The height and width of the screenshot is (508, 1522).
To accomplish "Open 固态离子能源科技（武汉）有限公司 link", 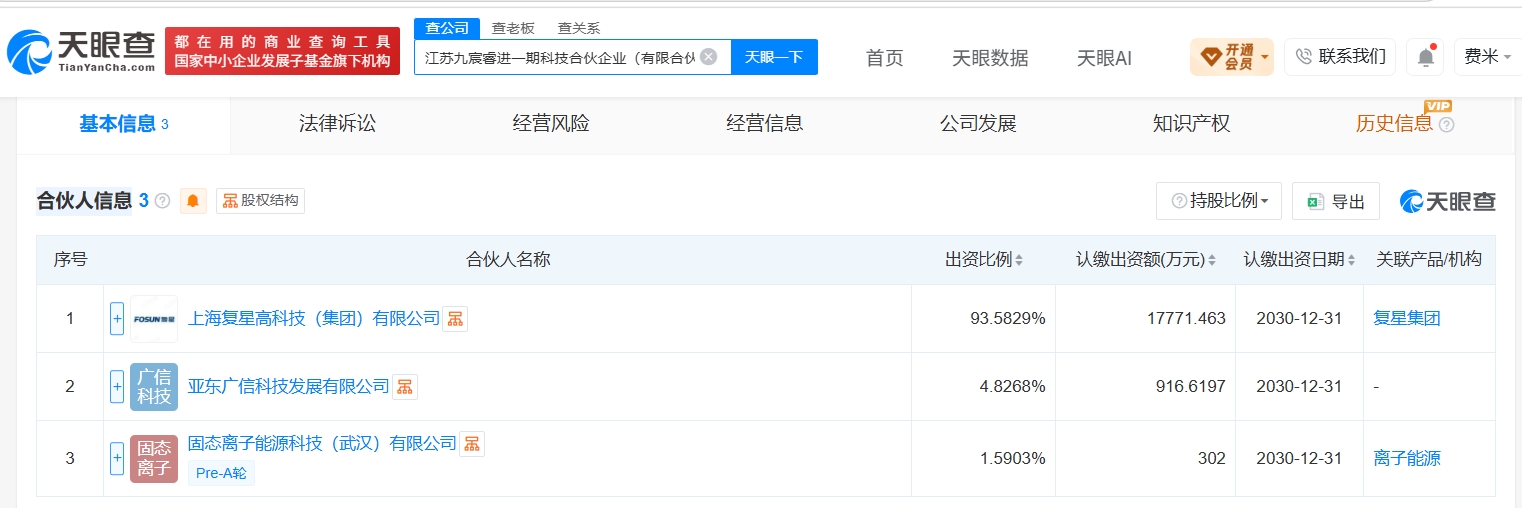I will click(x=322, y=444).
